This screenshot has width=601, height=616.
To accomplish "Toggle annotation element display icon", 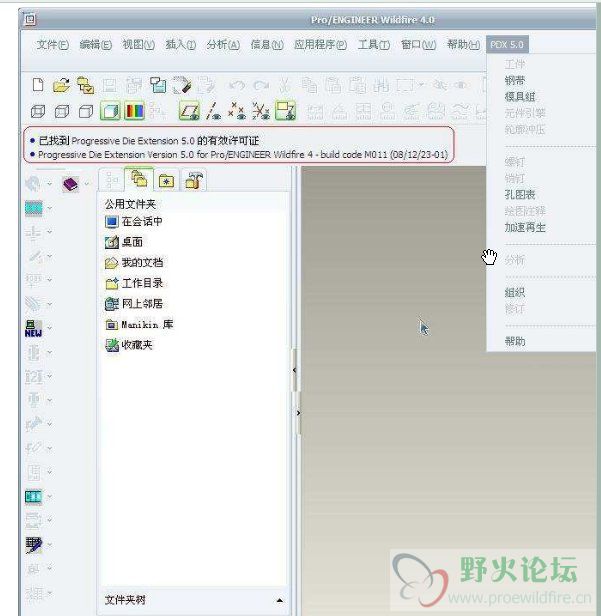I will (285, 111).
